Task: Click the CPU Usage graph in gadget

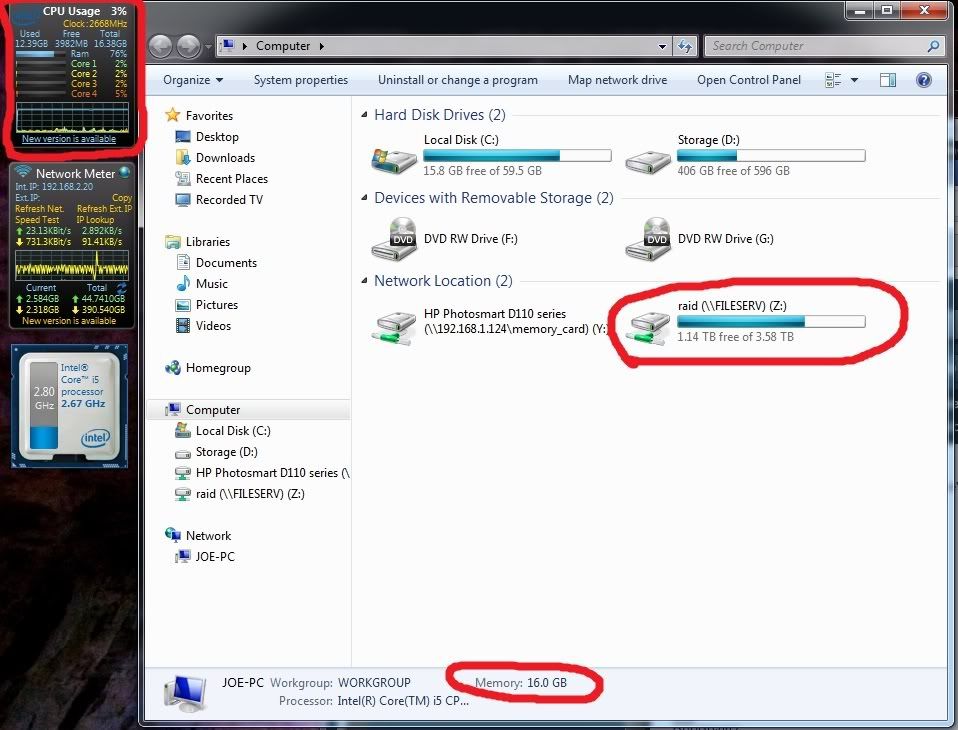Action: [x=72, y=117]
